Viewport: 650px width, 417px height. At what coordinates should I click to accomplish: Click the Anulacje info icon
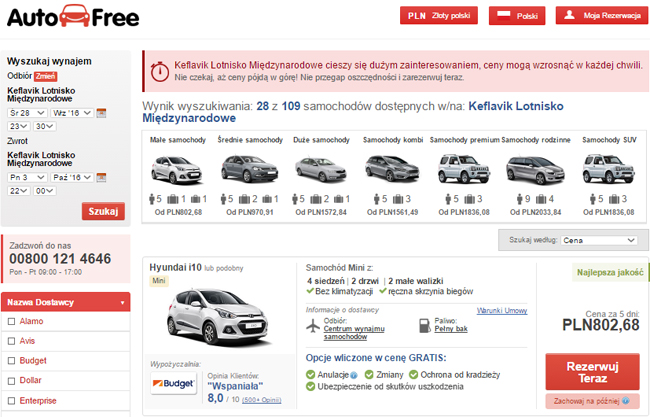[x=354, y=375]
